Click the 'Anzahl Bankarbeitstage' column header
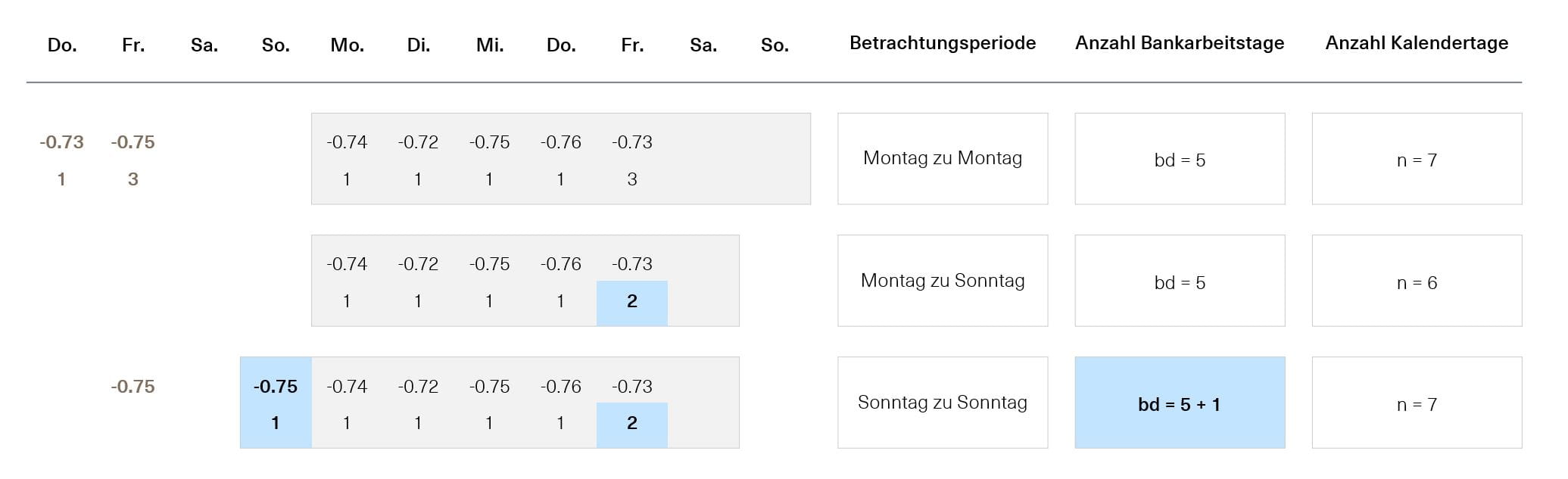1568x479 pixels. point(1180,43)
